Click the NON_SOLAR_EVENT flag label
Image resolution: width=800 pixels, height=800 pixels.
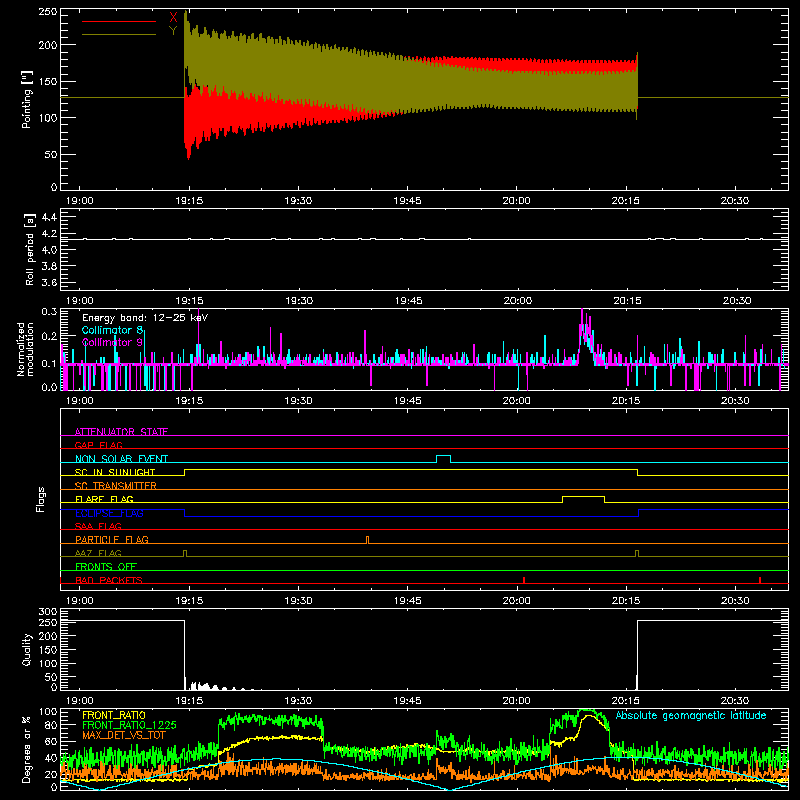(121, 459)
